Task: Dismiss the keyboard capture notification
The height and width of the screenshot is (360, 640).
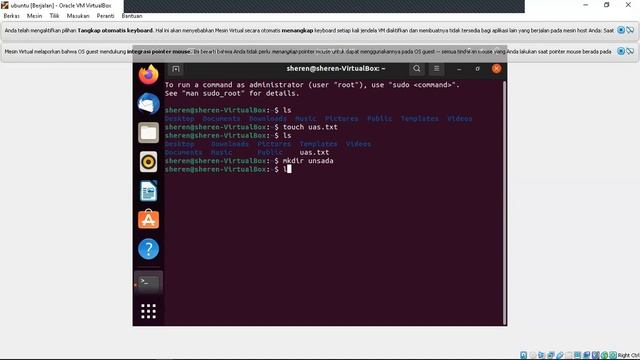Action: pyautogui.click(x=621, y=30)
